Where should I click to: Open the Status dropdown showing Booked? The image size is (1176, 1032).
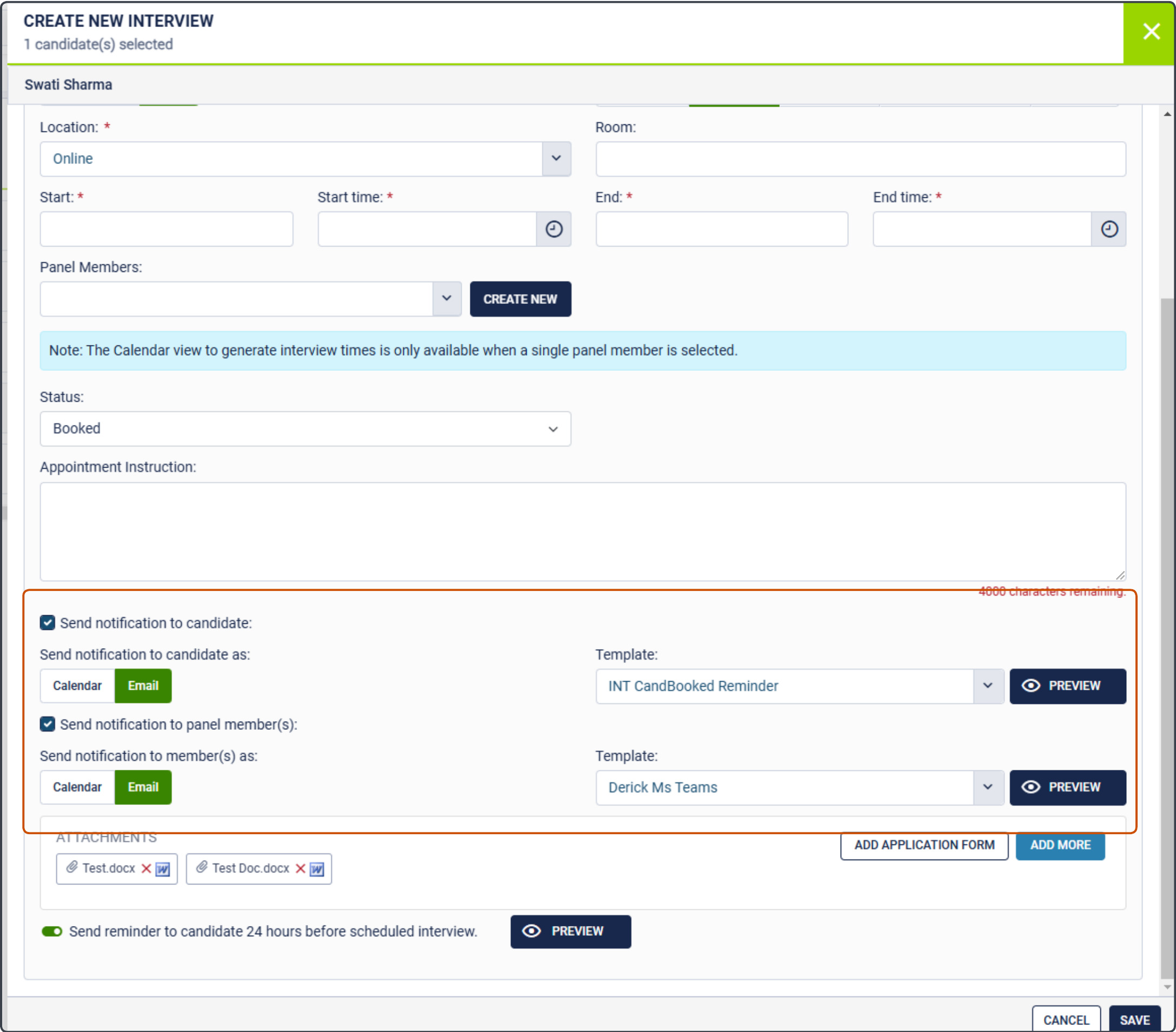click(x=305, y=429)
